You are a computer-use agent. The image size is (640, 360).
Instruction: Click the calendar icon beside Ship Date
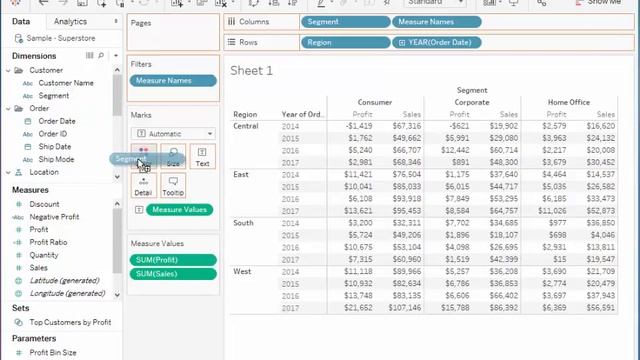point(28,147)
